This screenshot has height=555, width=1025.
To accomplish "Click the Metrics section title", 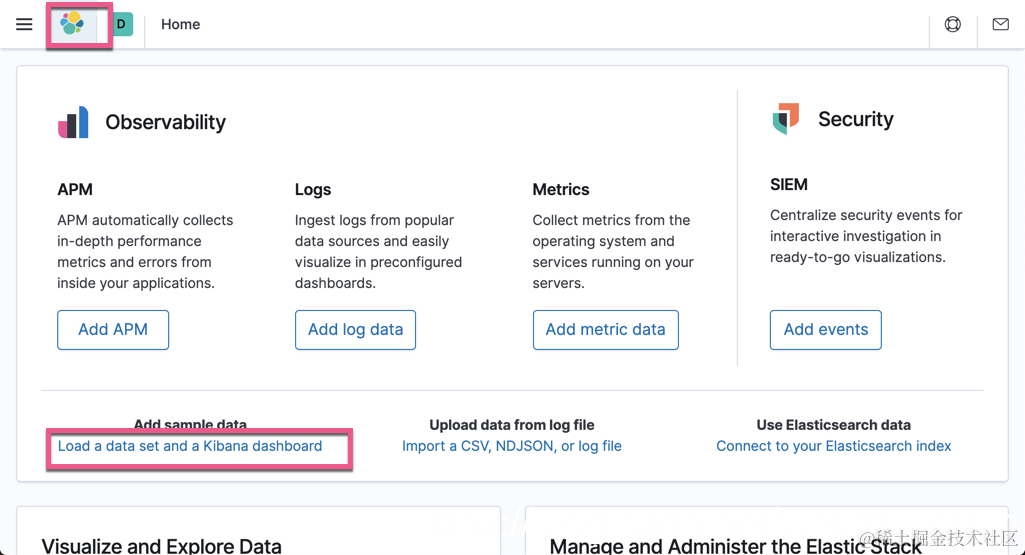I will (x=561, y=190).
